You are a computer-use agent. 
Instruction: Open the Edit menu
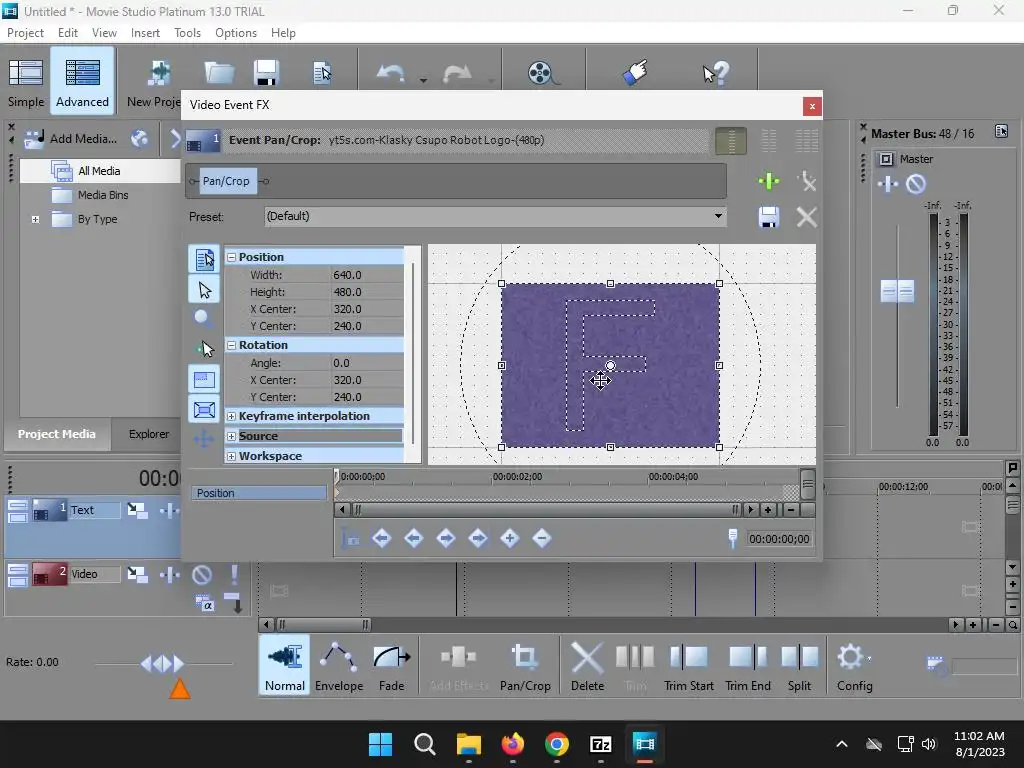67,33
